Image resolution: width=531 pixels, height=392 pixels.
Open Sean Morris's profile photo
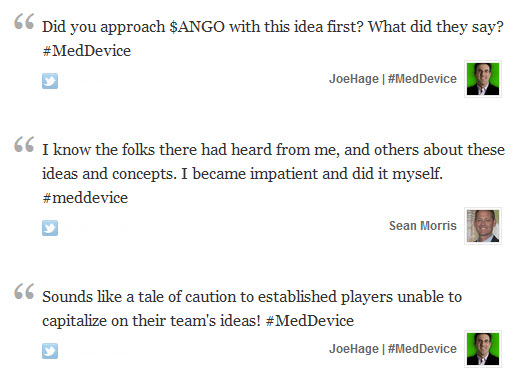point(483,226)
